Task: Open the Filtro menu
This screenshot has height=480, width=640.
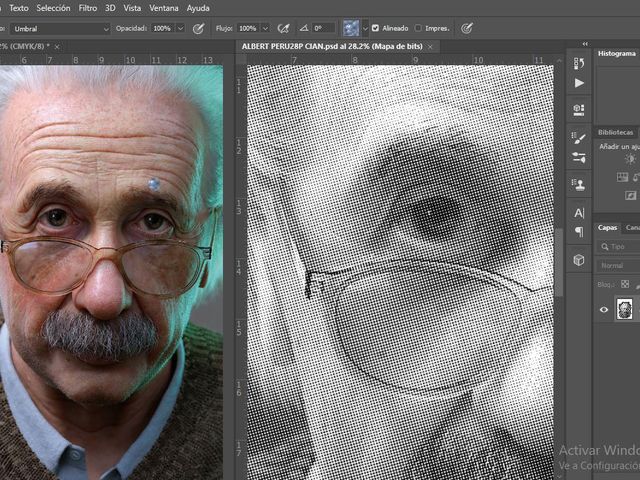Action: [88, 8]
